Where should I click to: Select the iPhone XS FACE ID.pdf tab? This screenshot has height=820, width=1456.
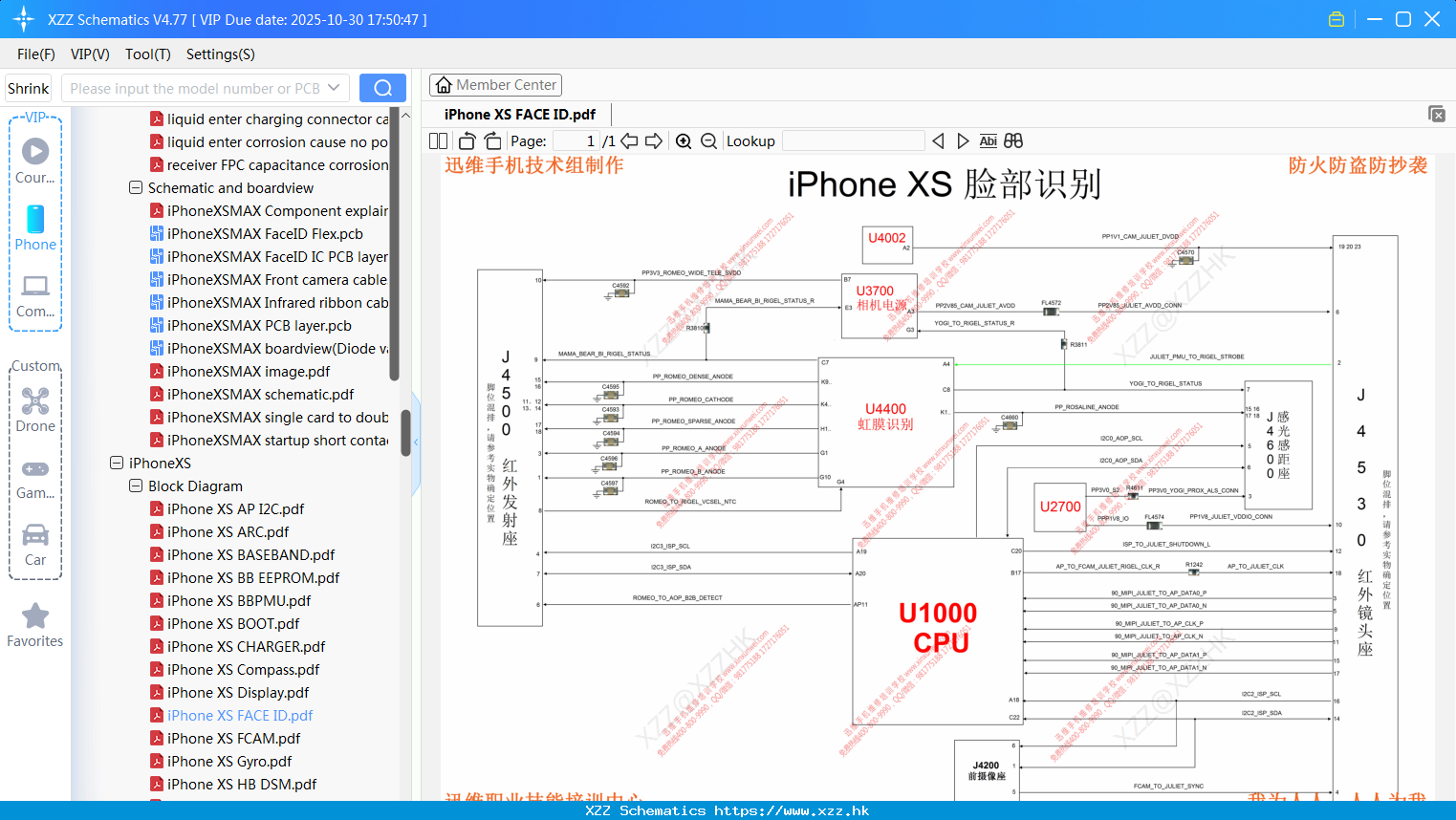(x=520, y=114)
